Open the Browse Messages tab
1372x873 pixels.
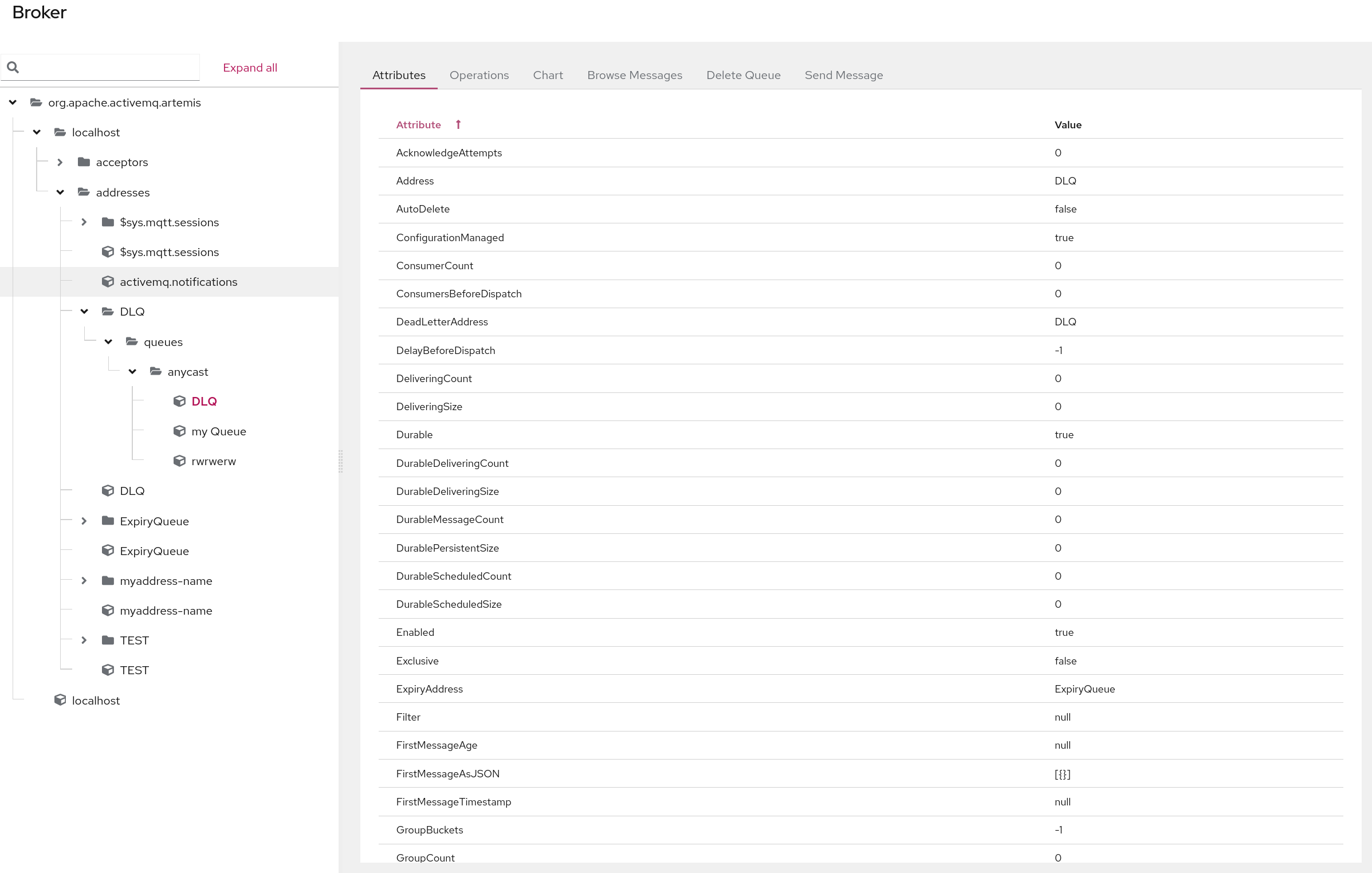(634, 75)
